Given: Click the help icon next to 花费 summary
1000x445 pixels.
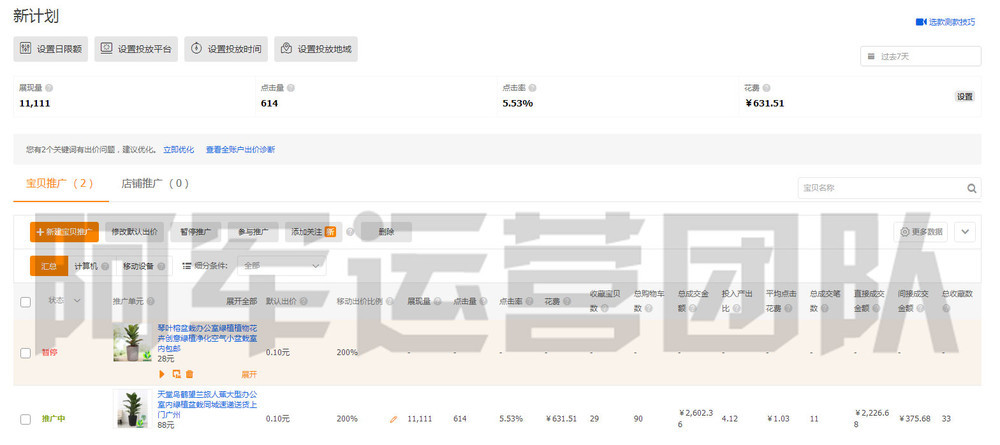Looking at the screenshot, I should [x=766, y=88].
